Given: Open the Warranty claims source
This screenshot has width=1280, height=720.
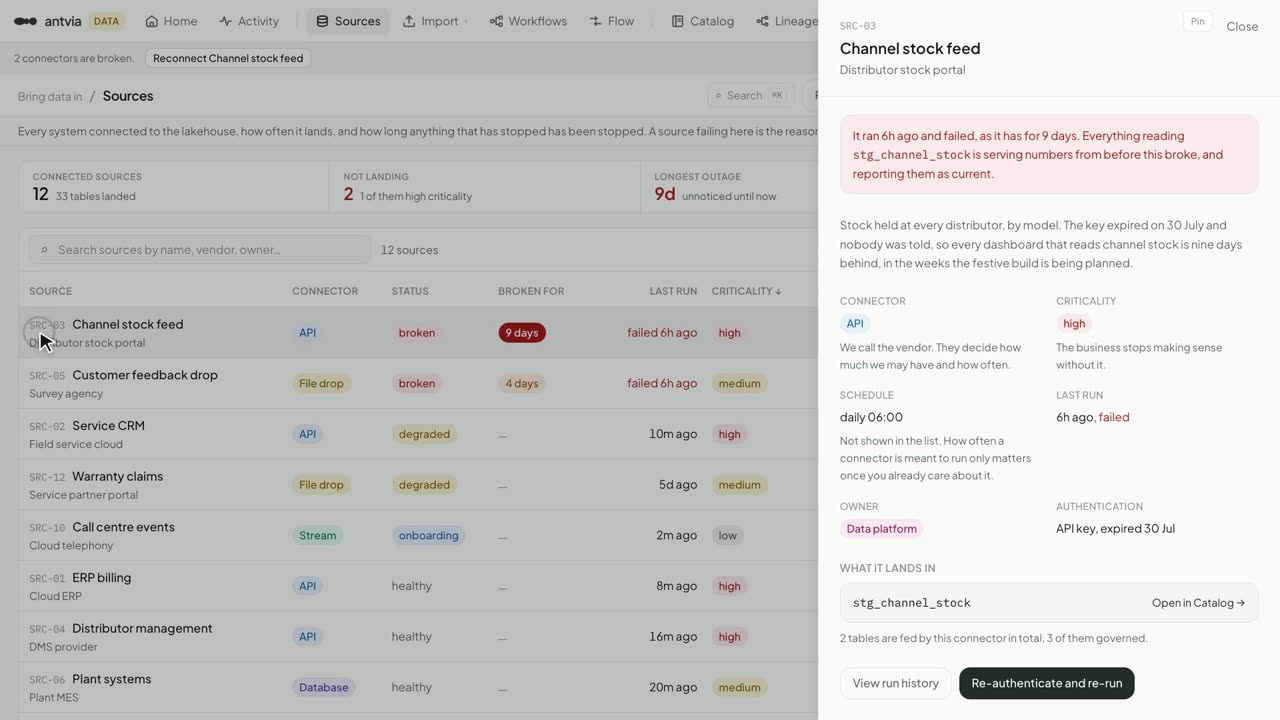Looking at the screenshot, I should point(418,485).
